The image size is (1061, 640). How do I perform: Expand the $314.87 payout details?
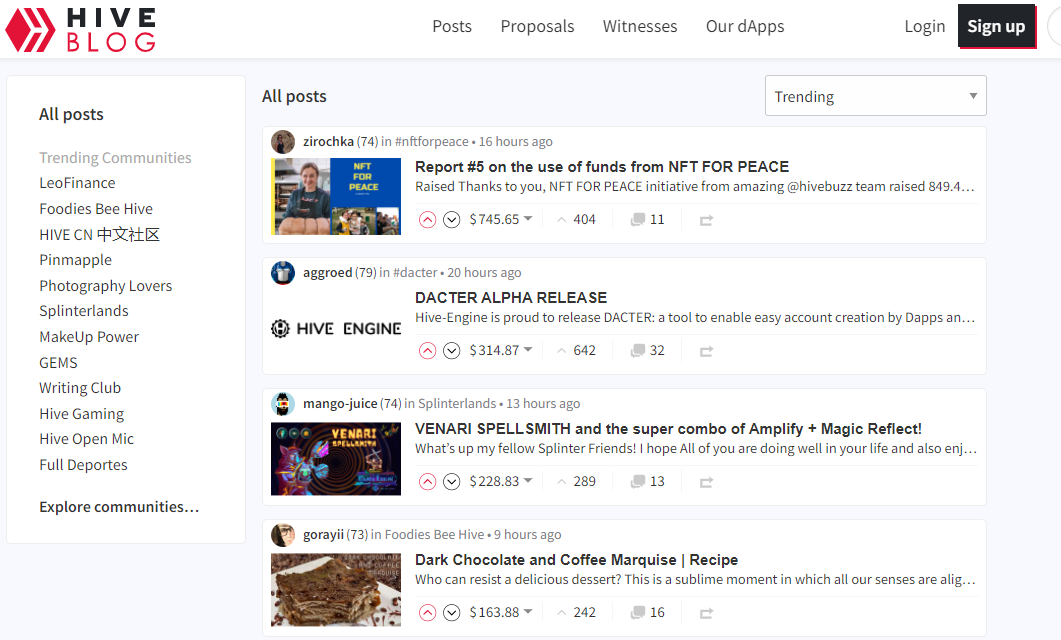click(501, 350)
